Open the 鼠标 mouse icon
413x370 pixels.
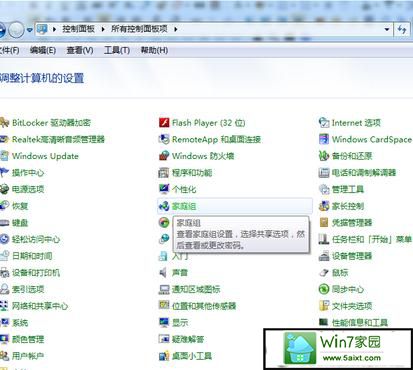pos(324,273)
